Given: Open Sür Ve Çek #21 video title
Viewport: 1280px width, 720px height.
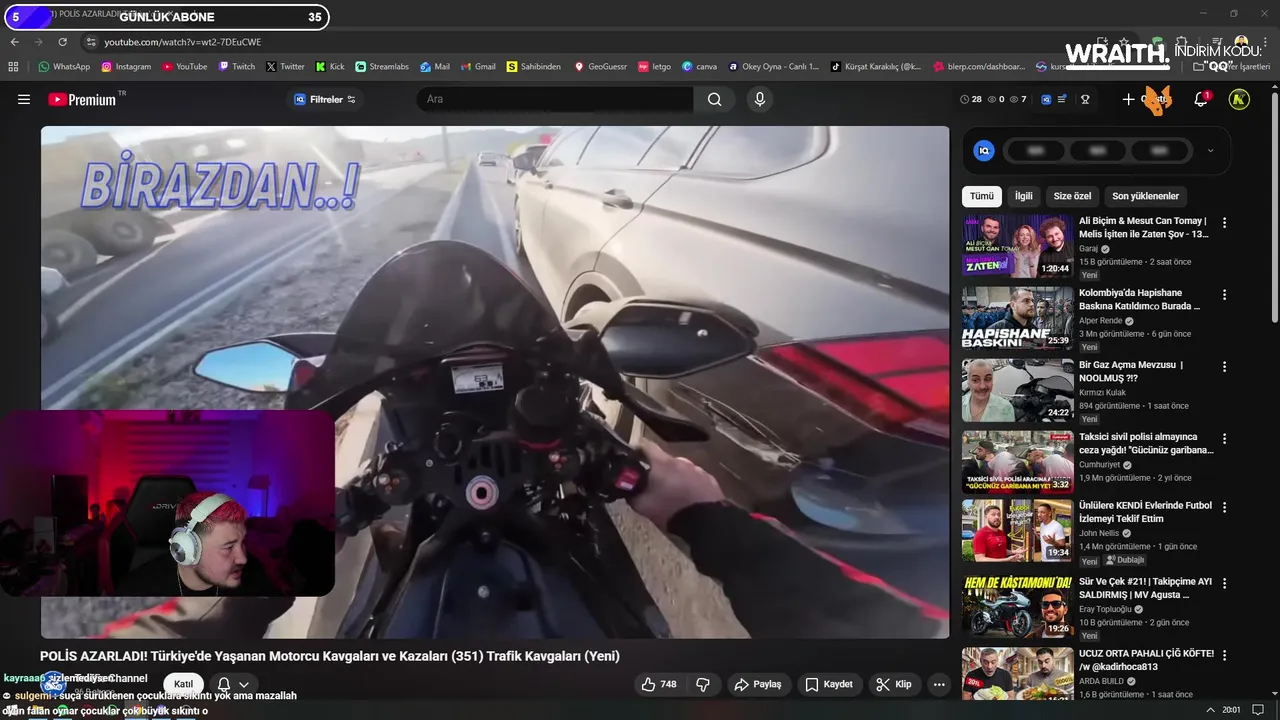Looking at the screenshot, I should tap(1145, 587).
